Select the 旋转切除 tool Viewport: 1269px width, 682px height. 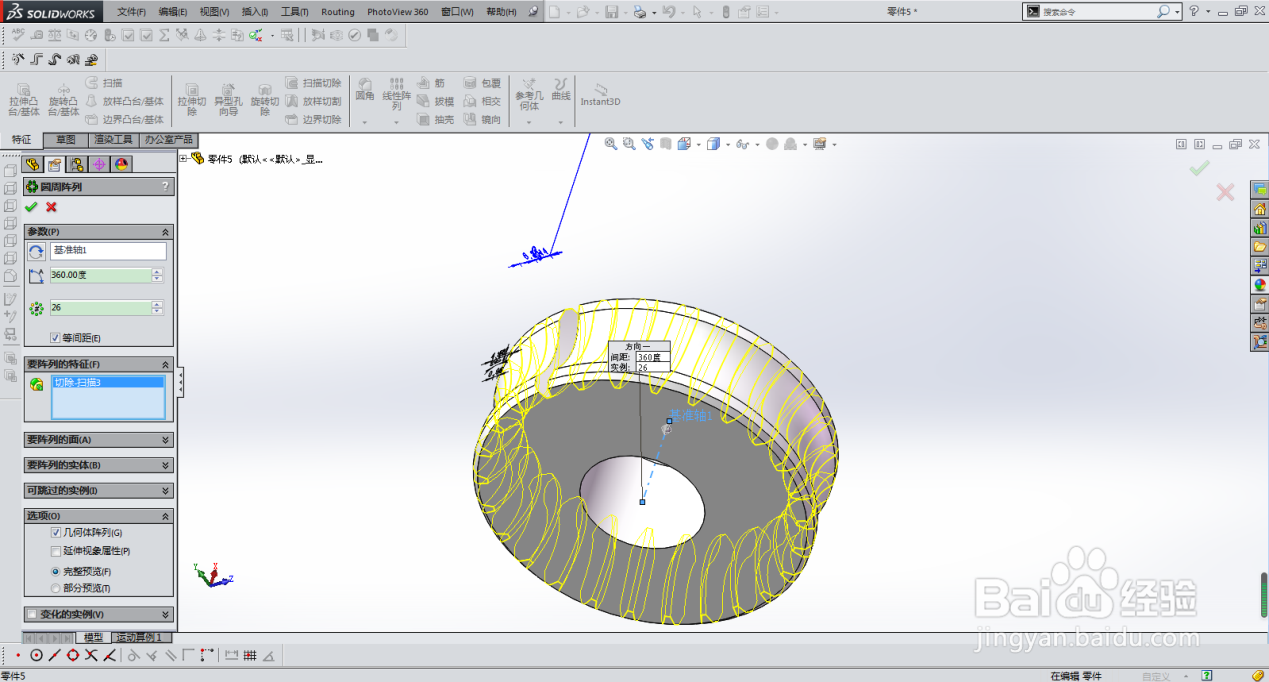tap(264, 100)
